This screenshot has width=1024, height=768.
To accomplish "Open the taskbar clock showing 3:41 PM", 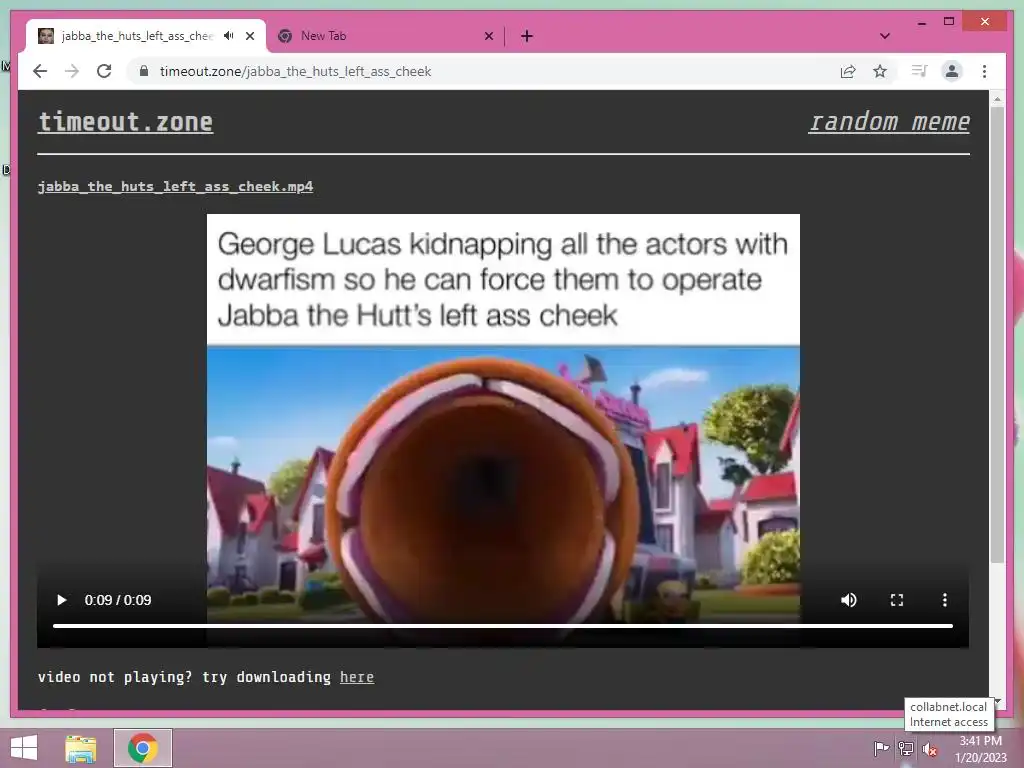I will (980, 749).
